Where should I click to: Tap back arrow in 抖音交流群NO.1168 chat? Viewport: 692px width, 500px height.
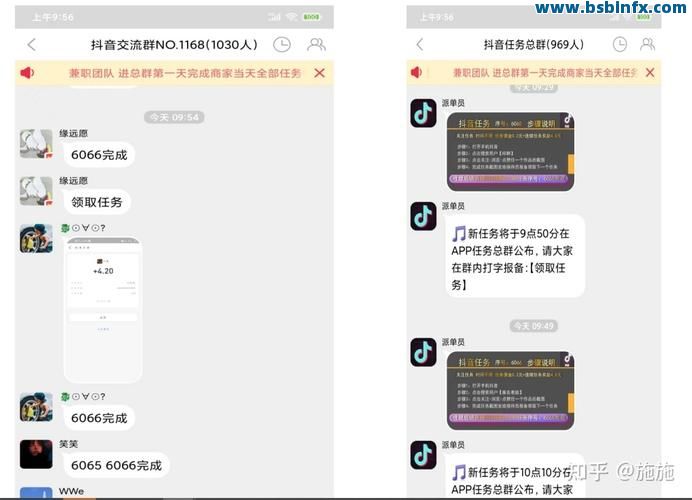coord(31,44)
